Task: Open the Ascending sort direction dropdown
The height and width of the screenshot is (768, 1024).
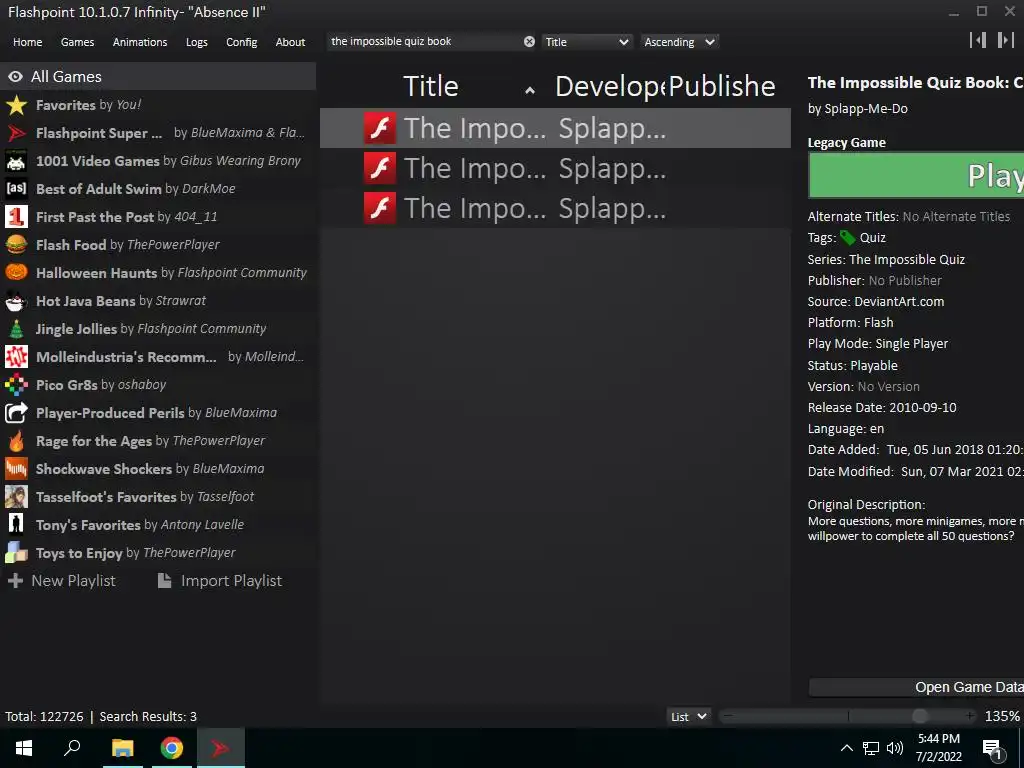Action: point(679,42)
